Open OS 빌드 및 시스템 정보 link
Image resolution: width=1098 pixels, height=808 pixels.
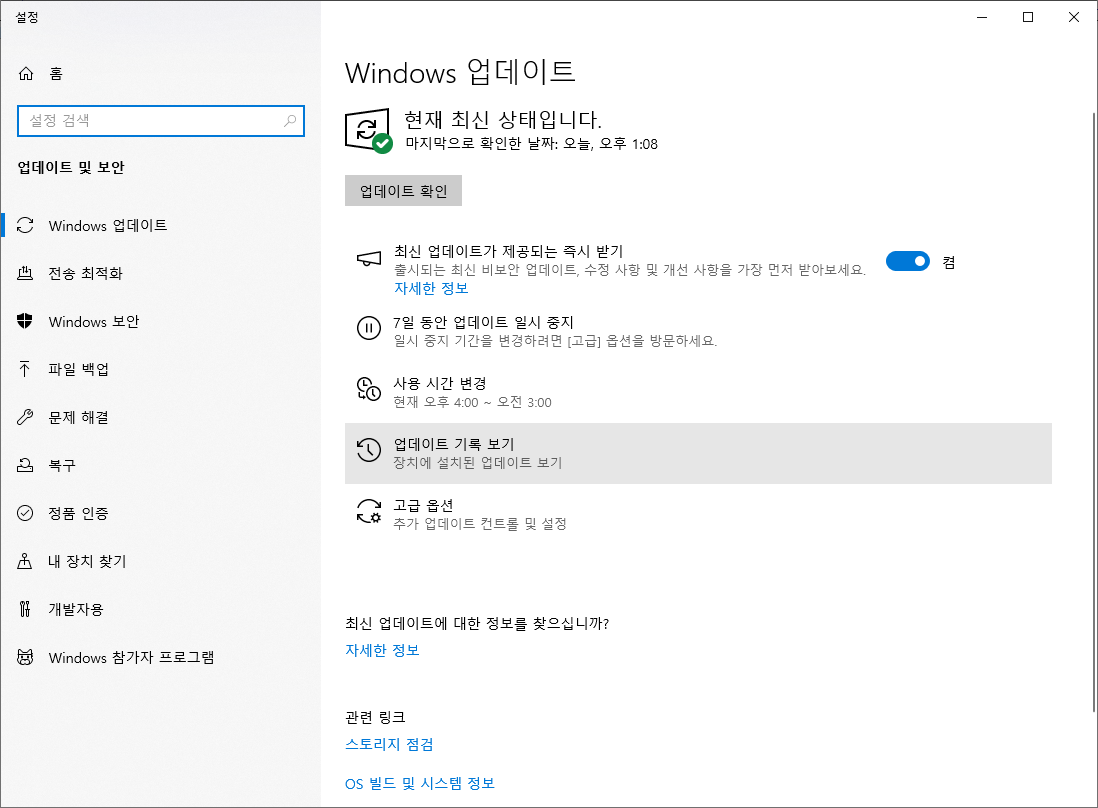[420, 783]
